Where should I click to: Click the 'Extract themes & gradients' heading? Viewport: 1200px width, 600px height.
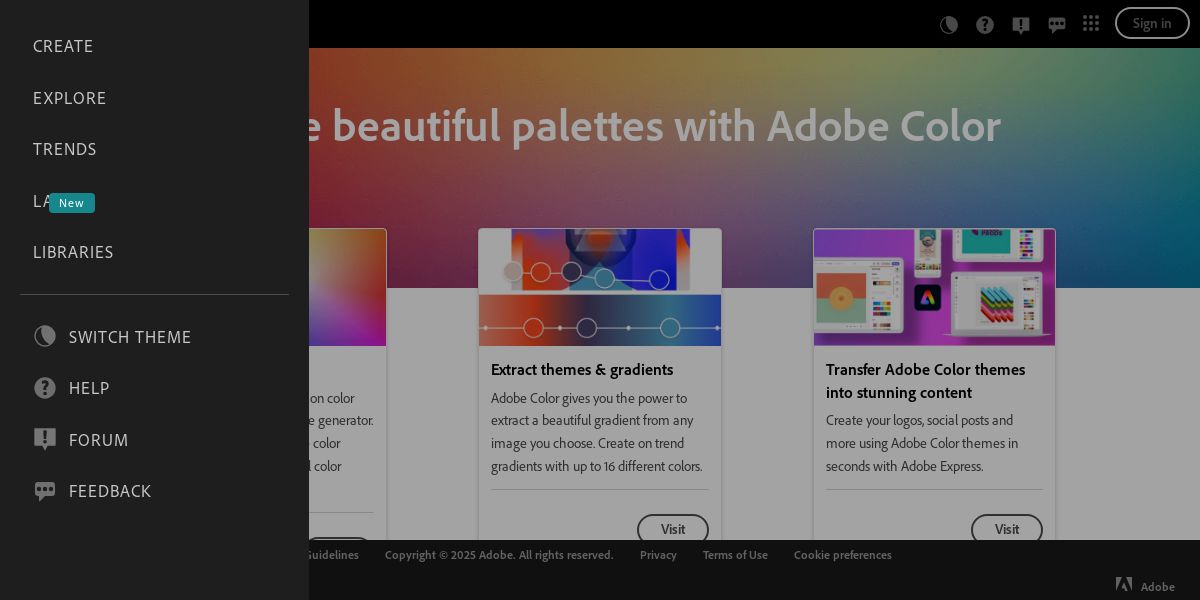[x=582, y=370]
